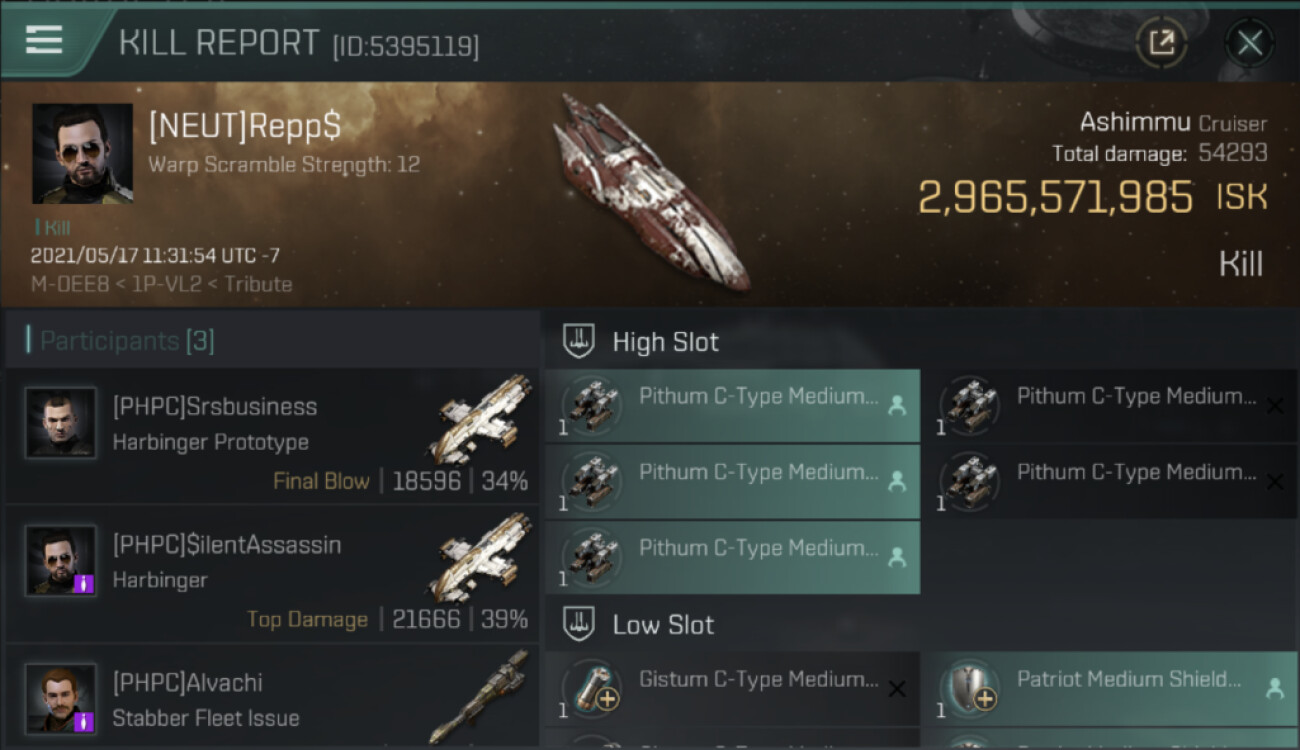Open Srsbusiness pilot portrait
Image resolution: width=1300 pixels, height=750 pixels.
point(61,424)
